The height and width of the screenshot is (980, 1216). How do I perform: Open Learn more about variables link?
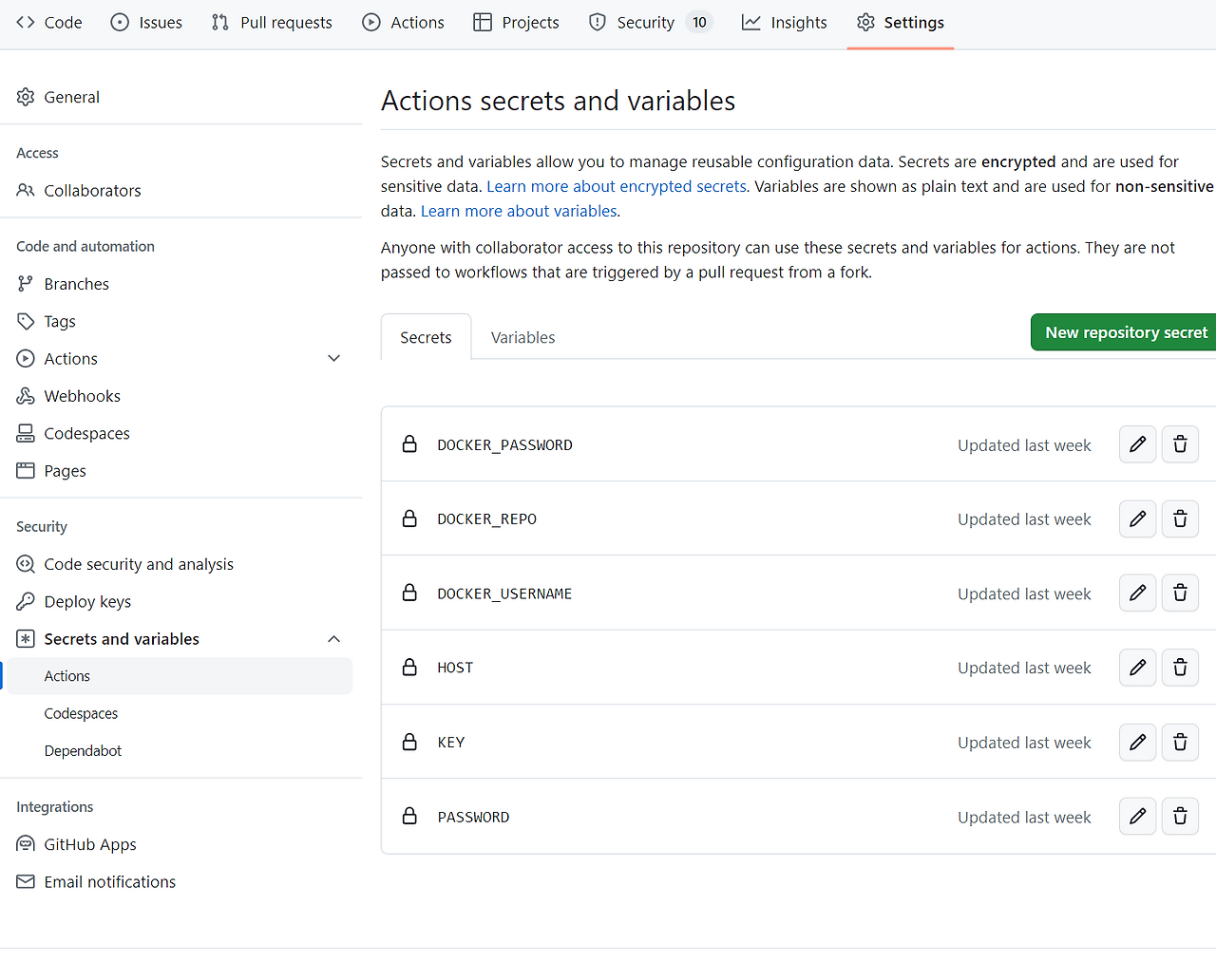pyautogui.click(x=519, y=212)
